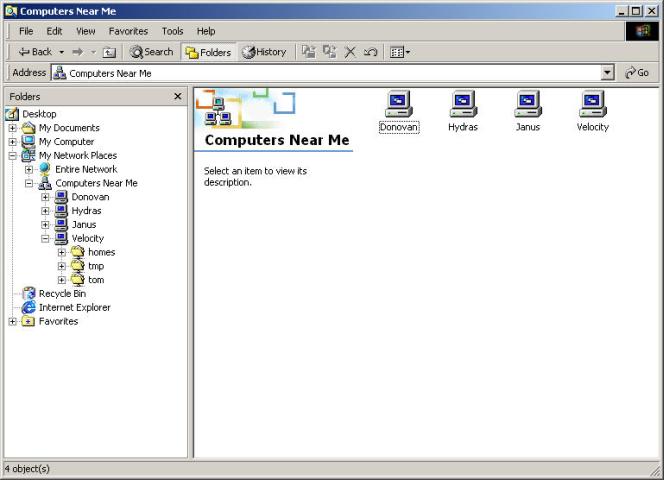Click the Up one level toolbar icon

[109, 52]
